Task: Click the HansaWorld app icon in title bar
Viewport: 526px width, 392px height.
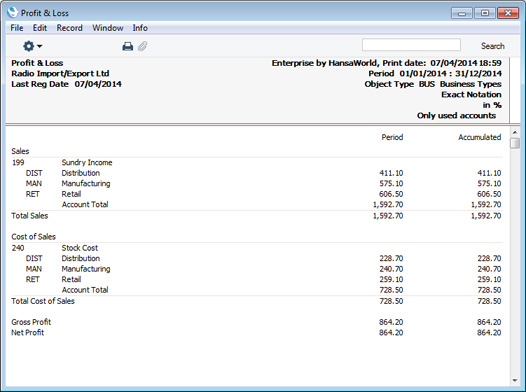Action: coord(12,13)
